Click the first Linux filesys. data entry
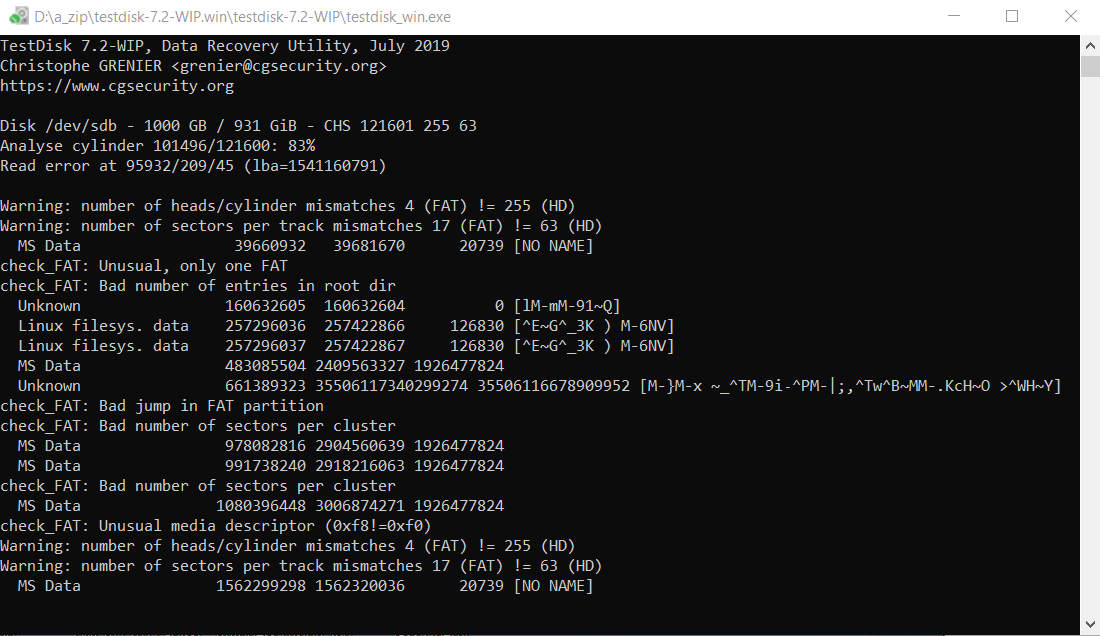 click(346, 326)
